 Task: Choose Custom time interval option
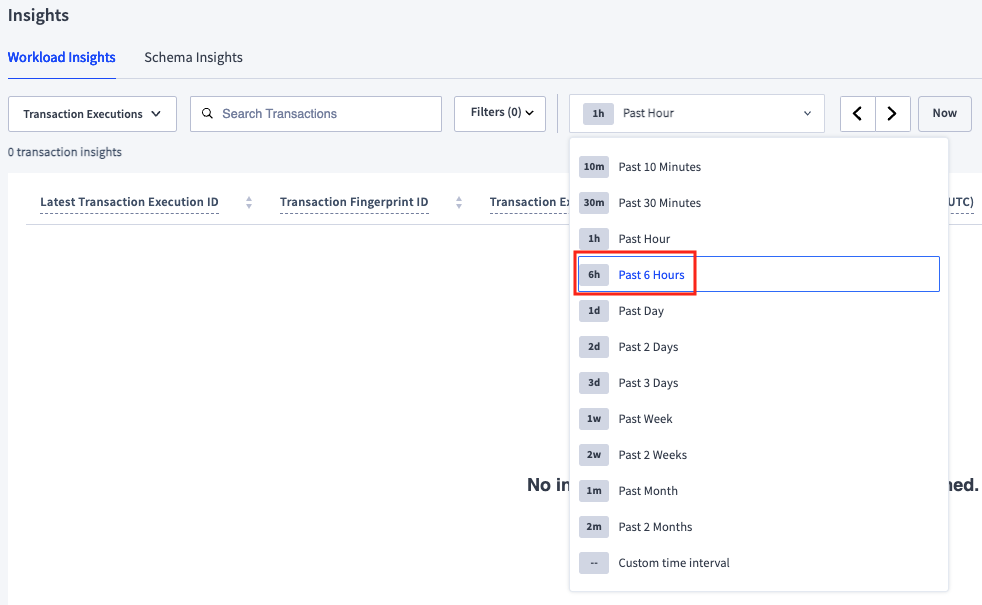point(673,563)
